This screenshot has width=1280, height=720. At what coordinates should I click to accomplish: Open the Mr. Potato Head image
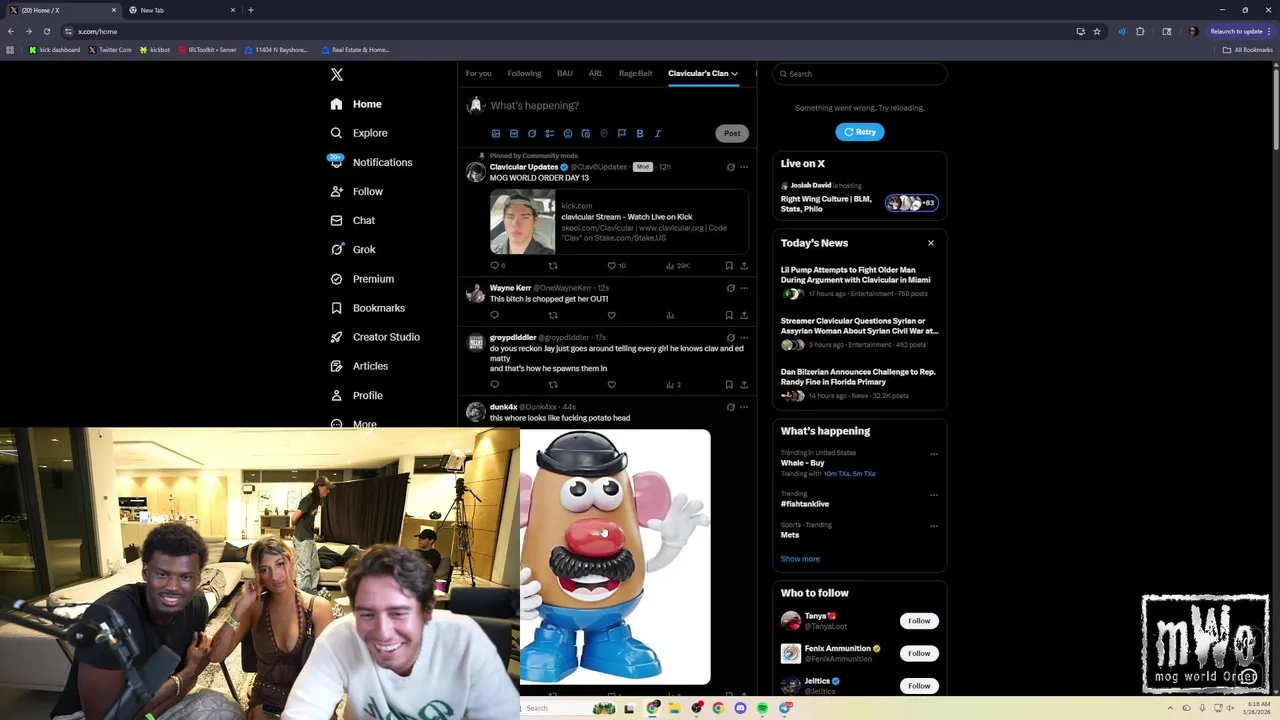point(615,557)
